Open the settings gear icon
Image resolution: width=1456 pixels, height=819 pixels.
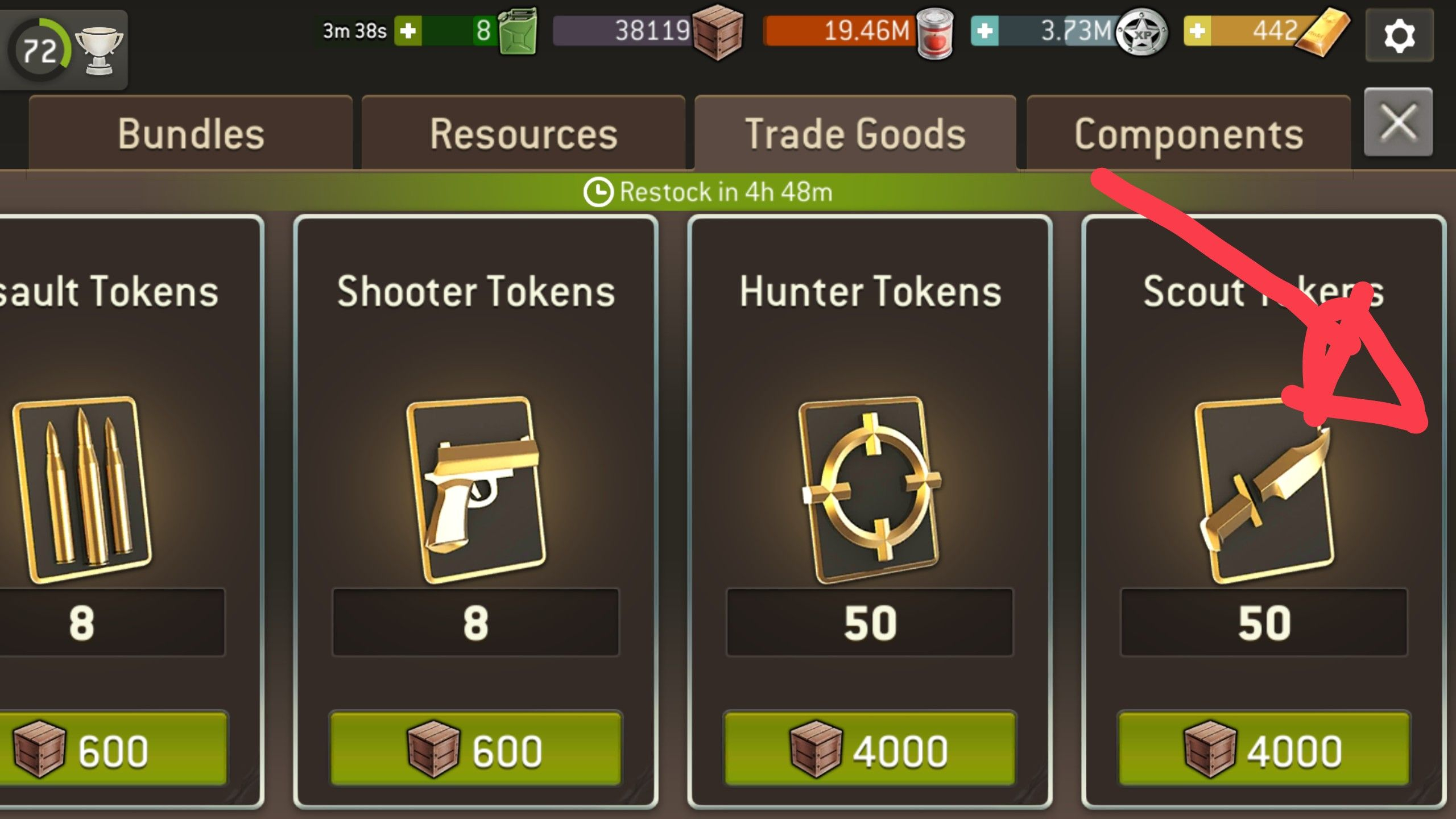[x=1399, y=35]
